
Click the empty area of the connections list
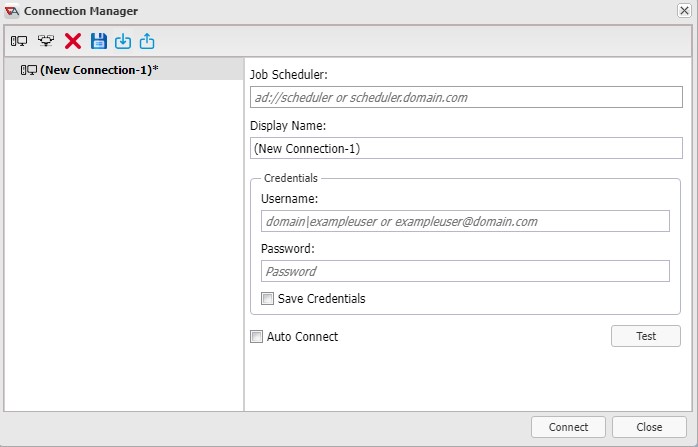124,245
